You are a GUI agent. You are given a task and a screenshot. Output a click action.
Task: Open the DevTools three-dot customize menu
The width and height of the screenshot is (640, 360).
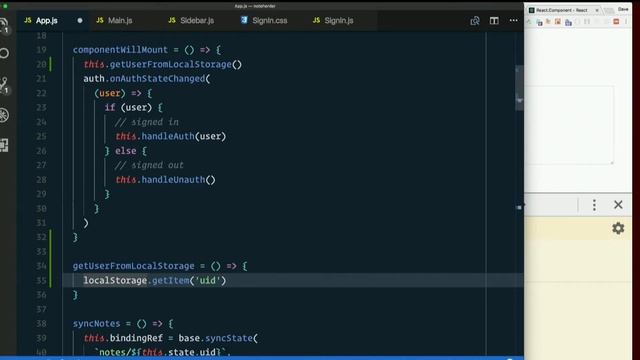(594, 205)
